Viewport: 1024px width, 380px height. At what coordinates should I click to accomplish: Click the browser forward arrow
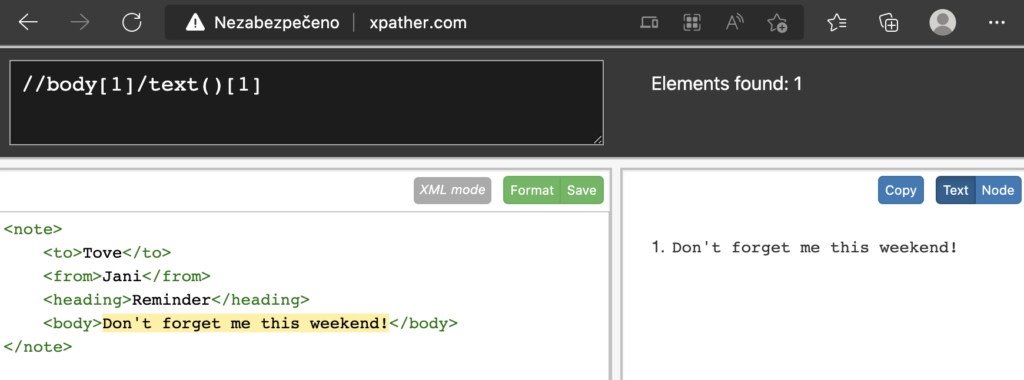(80, 23)
